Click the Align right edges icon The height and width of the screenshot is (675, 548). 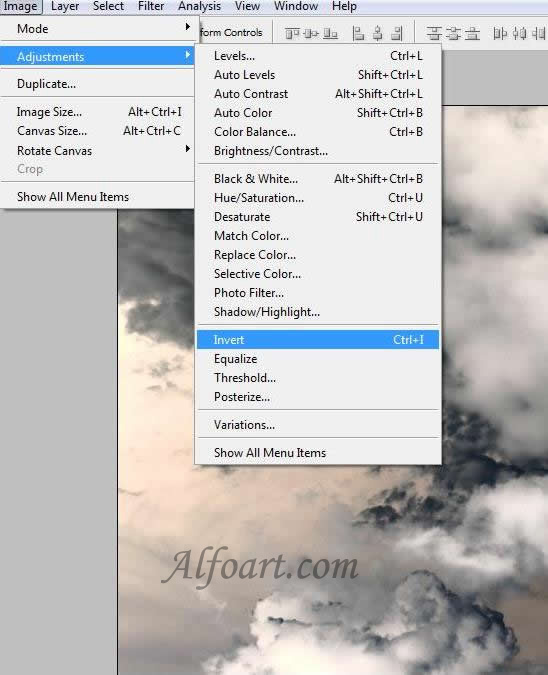pos(397,33)
